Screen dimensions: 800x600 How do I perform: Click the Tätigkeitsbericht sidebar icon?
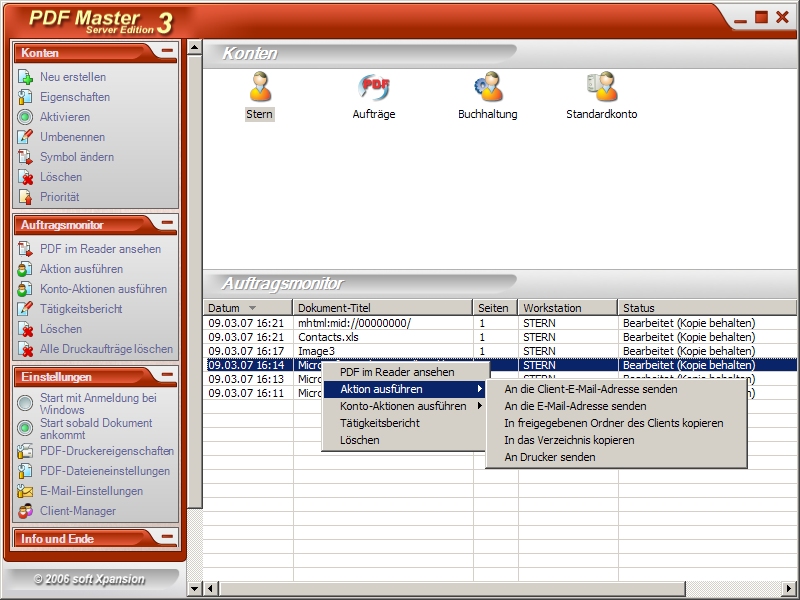[26, 309]
